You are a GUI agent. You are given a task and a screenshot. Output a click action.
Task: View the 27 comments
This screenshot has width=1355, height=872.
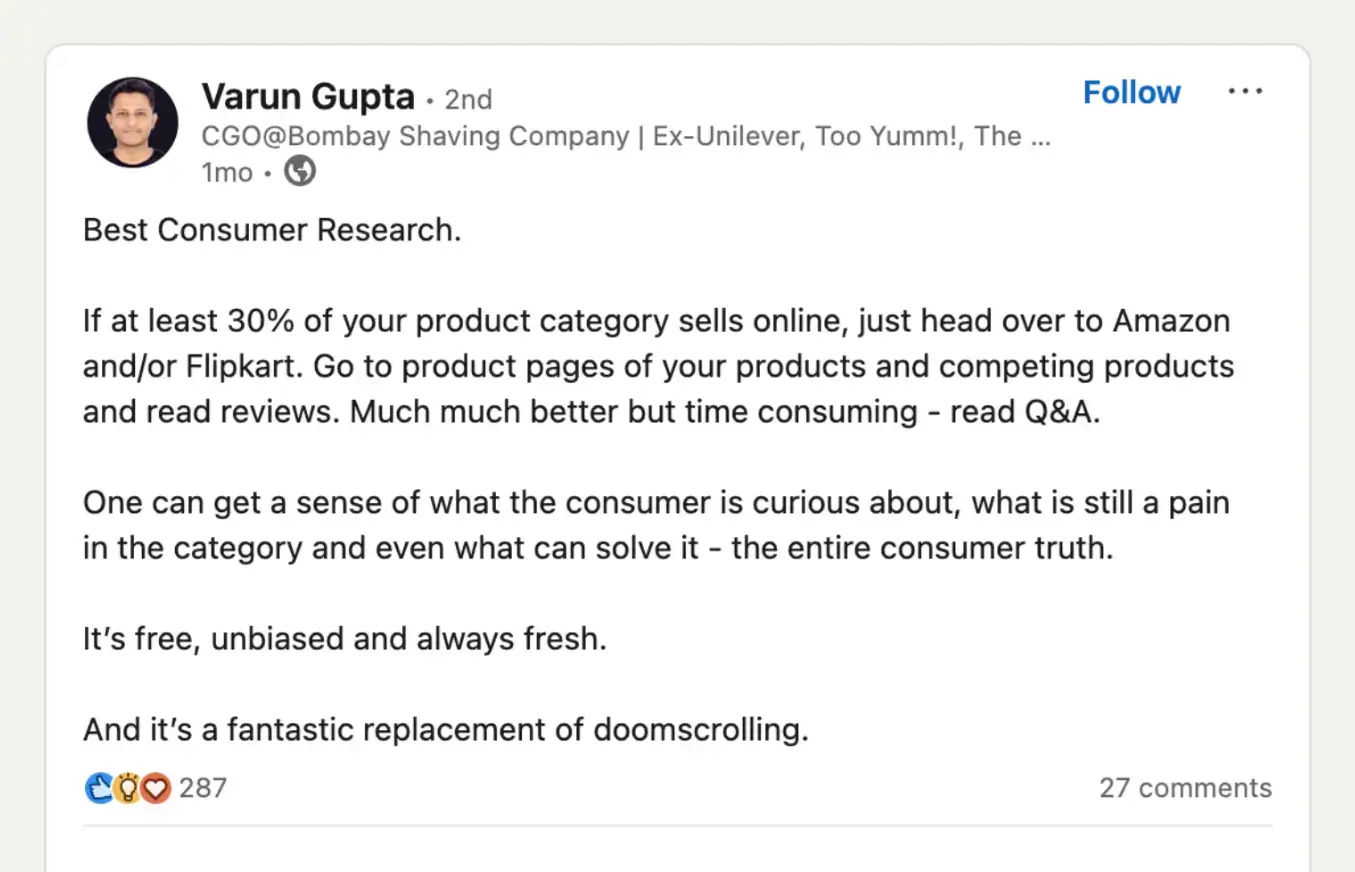(1185, 788)
